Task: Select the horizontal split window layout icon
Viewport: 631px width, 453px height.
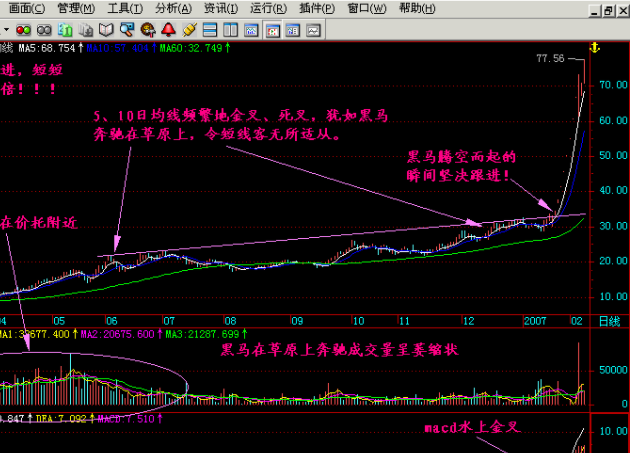Action: pos(210,30)
